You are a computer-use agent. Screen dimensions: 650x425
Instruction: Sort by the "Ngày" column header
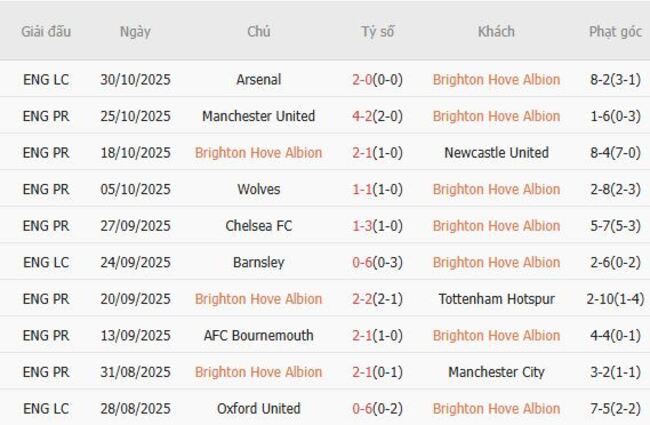(135, 32)
